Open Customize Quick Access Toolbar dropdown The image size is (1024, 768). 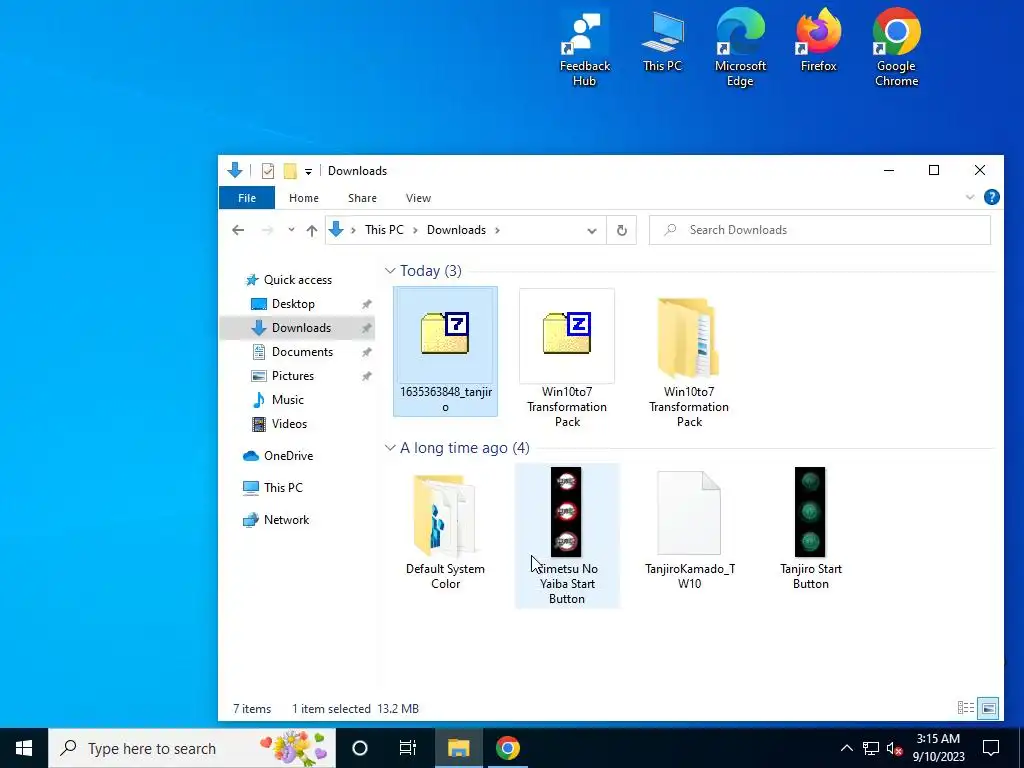tap(308, 172)
